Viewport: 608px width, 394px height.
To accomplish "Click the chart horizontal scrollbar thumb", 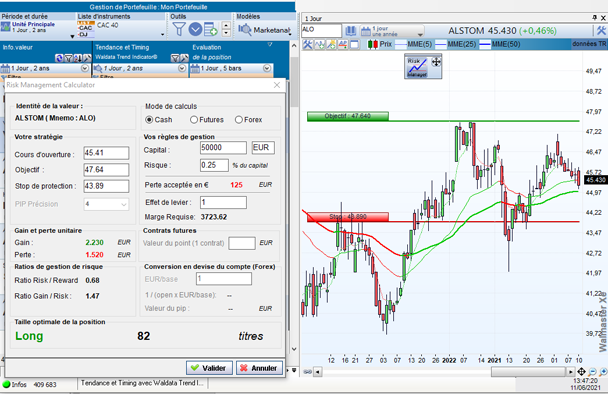I will pos(528,372).
